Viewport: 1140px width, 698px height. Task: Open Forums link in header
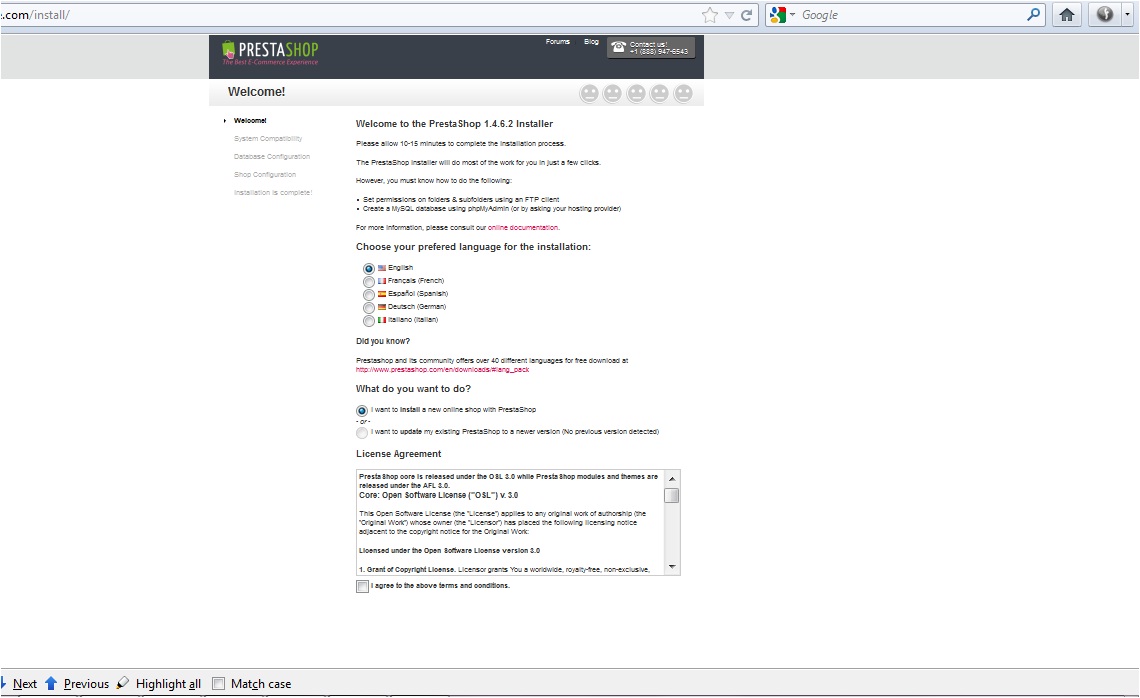point(558,41)
